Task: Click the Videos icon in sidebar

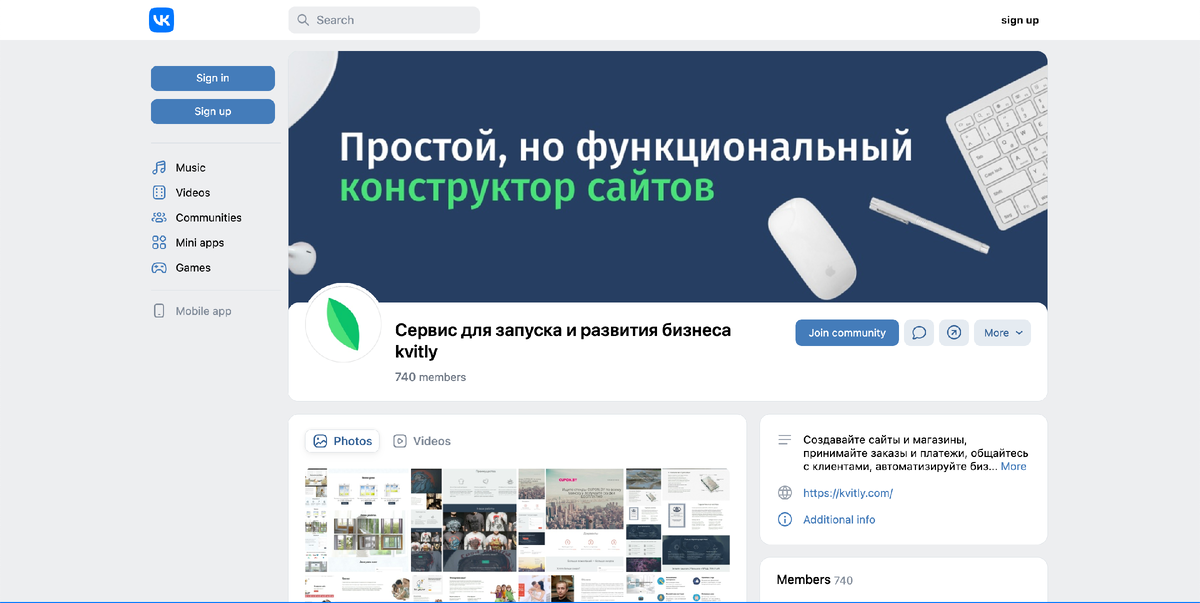Action: [159, 193]
